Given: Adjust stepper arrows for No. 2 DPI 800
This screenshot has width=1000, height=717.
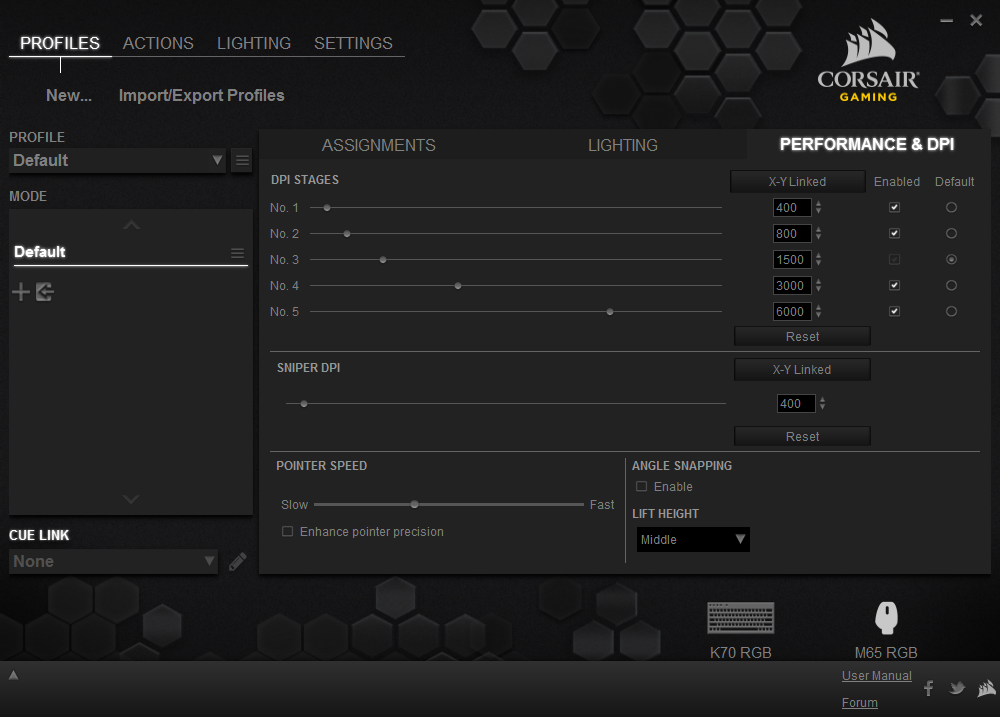Looking at the screenshot, I should click(818, 233).
